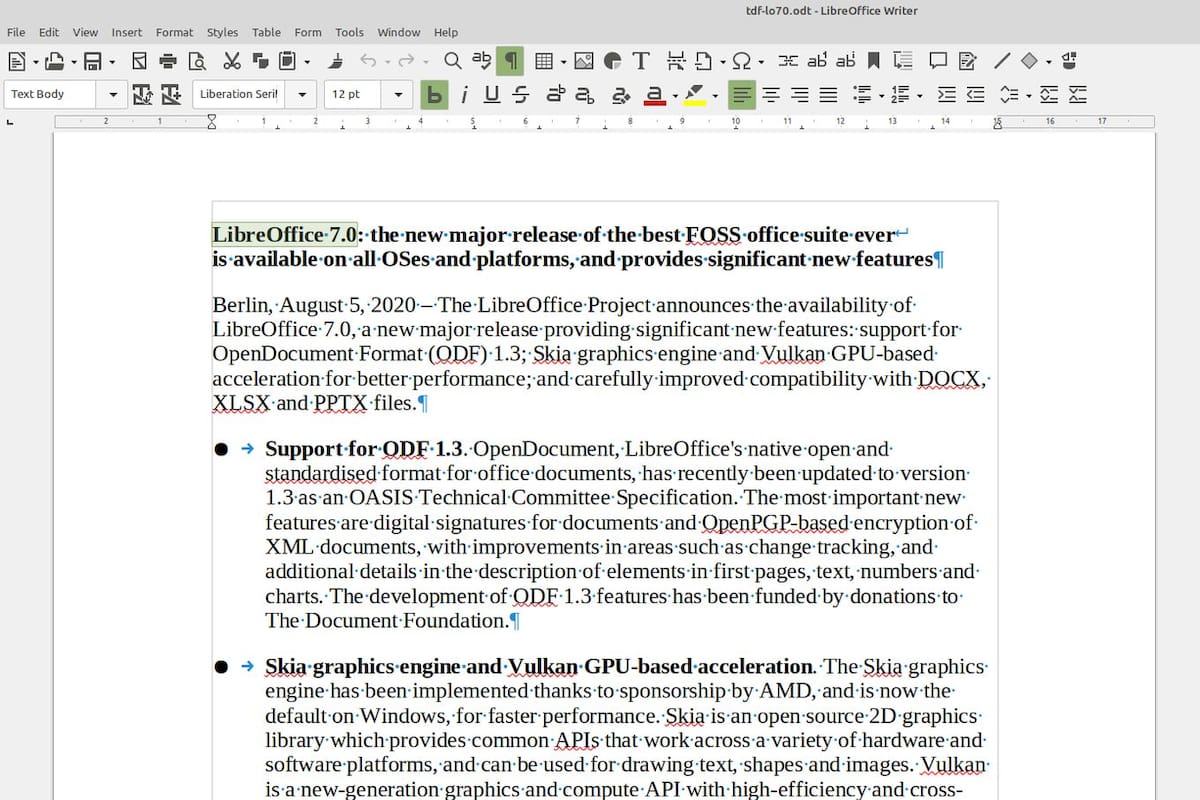Toggle Subscript formatting
This screenshot has width=1200, height=800.
(x=584, y=95)
